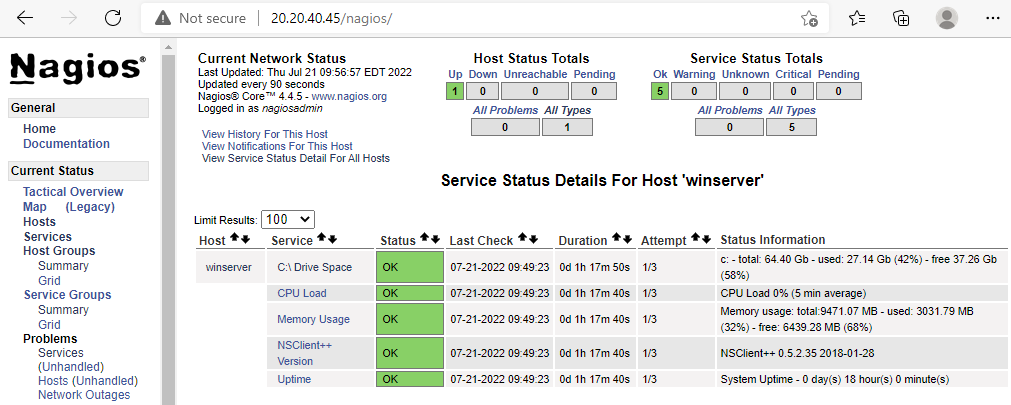Sort Last Check column descending arrow
This screenshot has width=1011, height=405.
(533, 239)
